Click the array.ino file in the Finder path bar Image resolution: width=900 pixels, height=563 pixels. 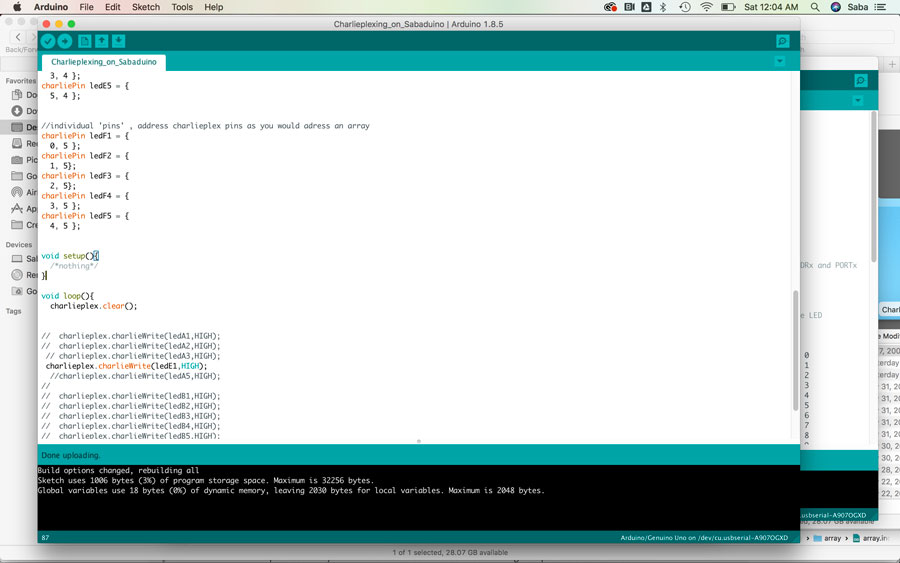pyautogui.click(x=870, y=538)
